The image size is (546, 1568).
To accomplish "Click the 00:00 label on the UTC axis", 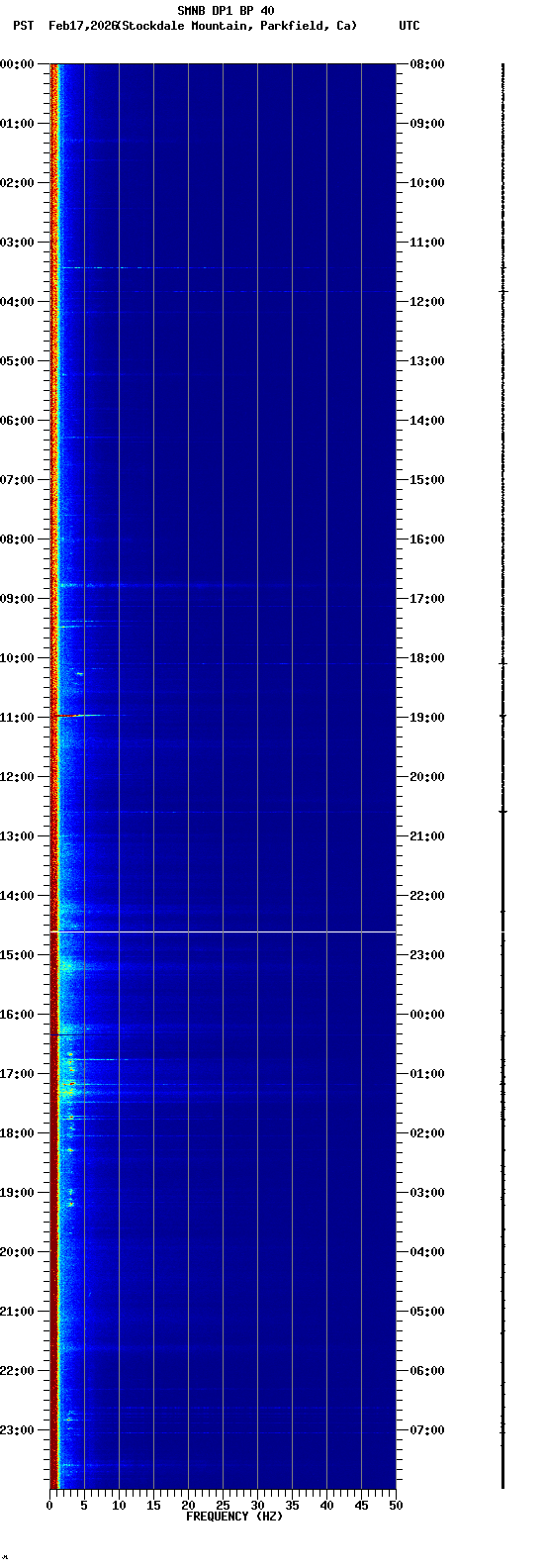I will (427, 1015).
